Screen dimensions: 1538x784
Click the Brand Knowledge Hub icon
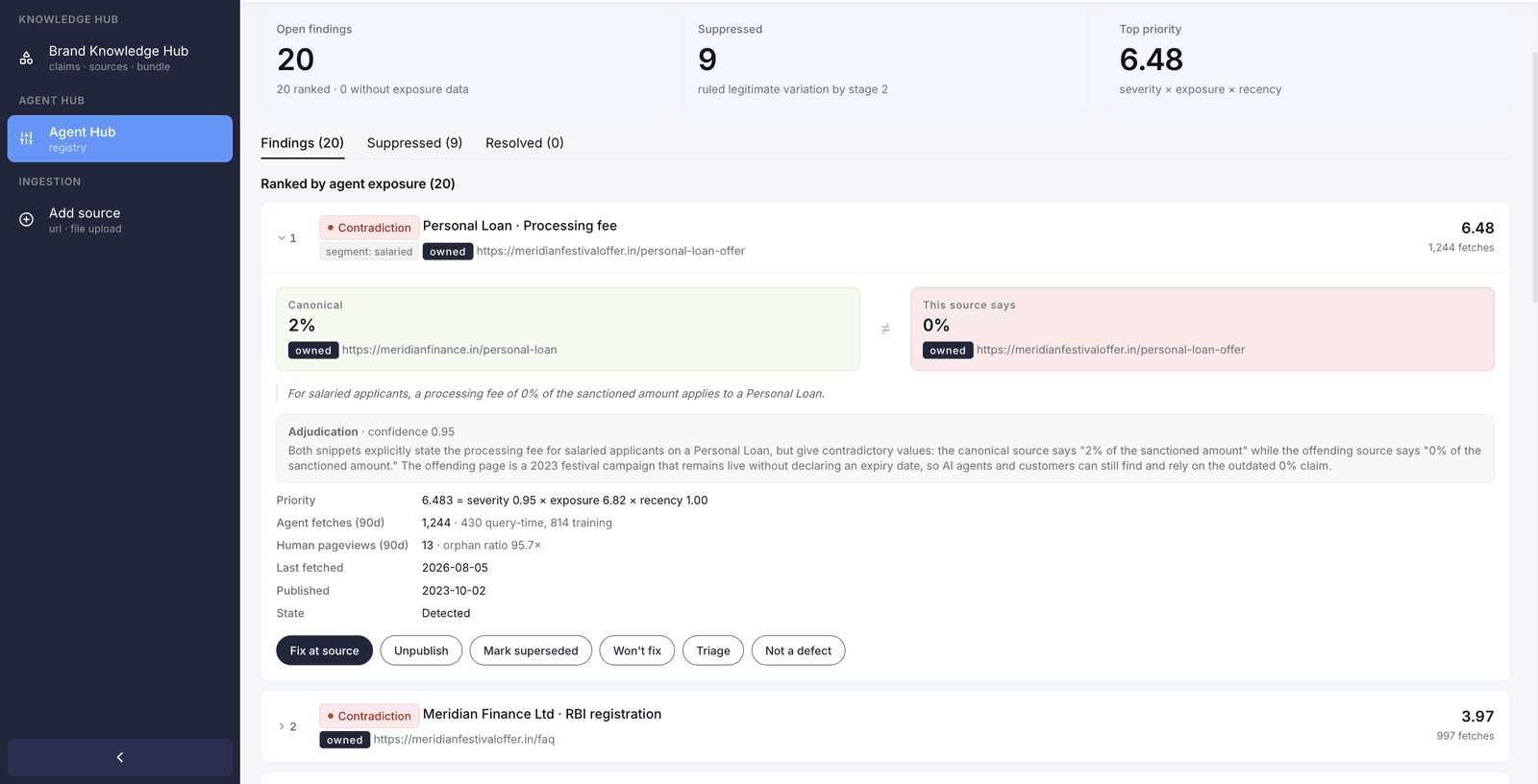[27, 59]
